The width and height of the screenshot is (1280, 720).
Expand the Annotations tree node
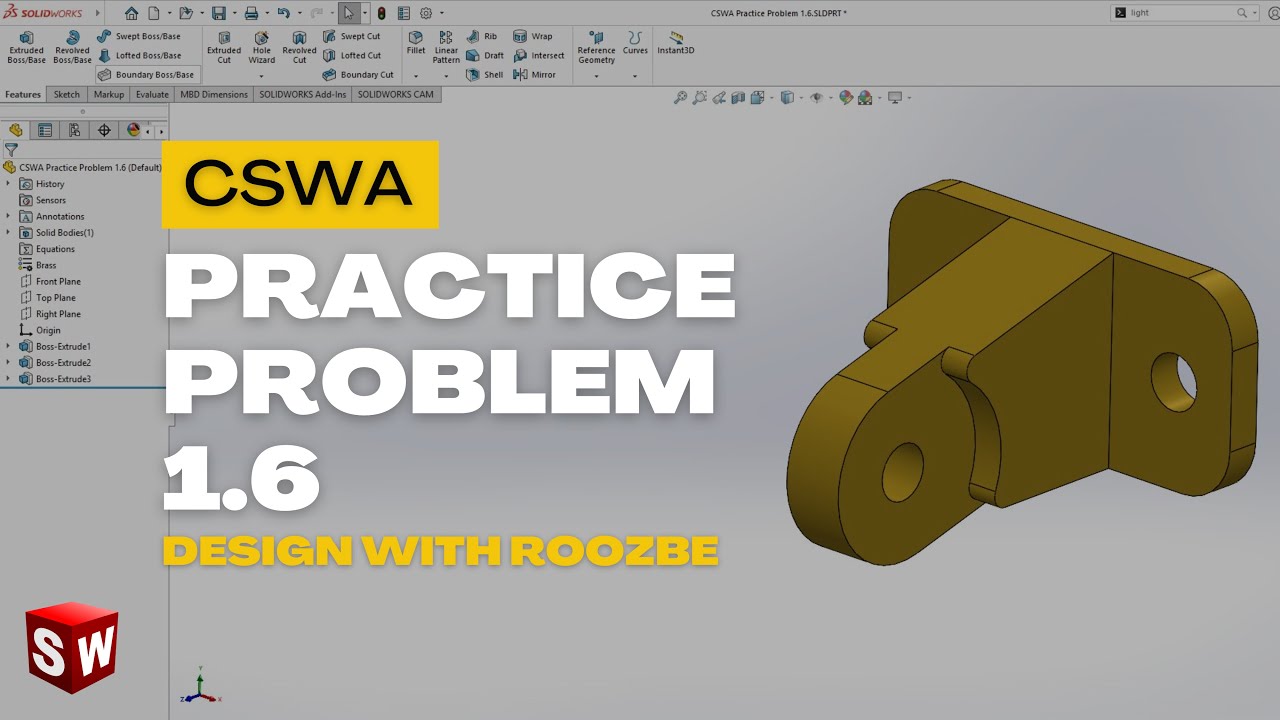pos(8,216)
